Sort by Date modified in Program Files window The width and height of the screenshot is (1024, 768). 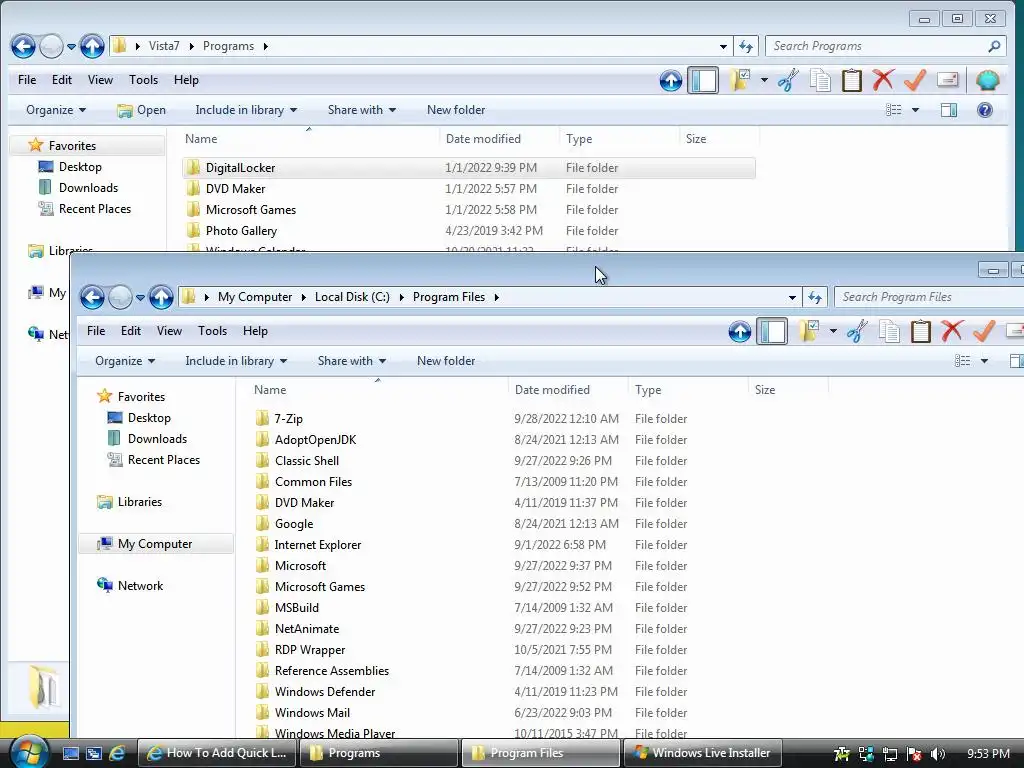click(x=552, y=390)
